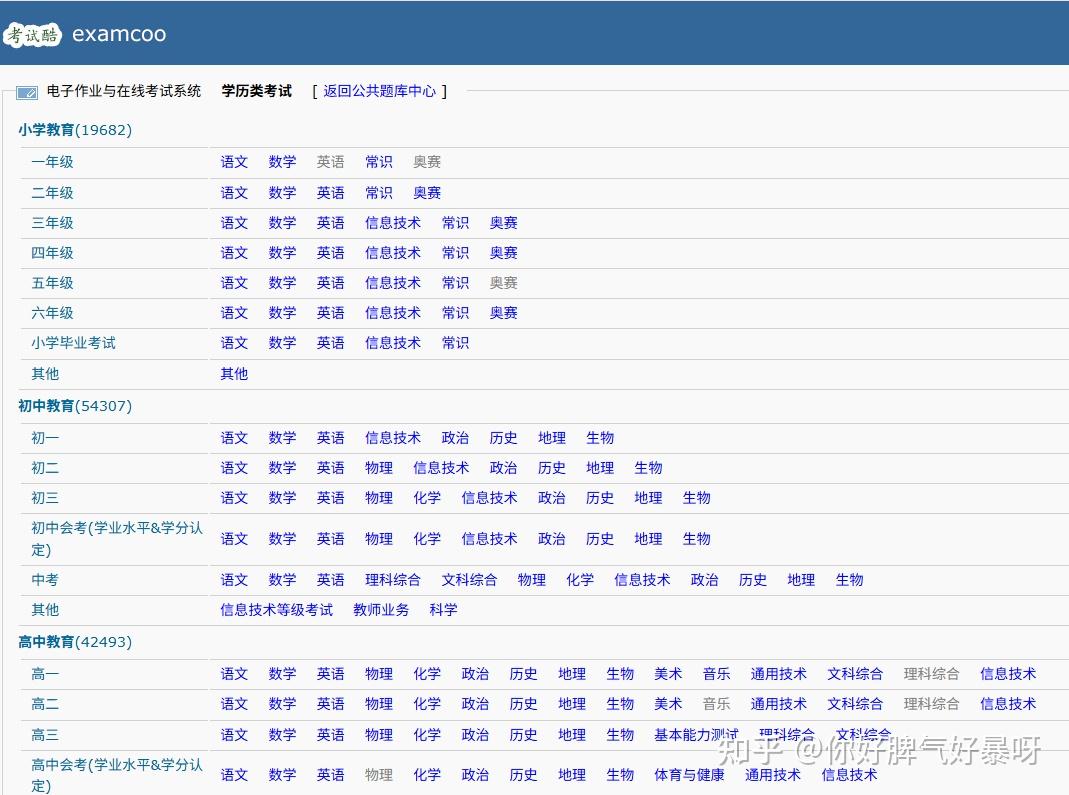Click the 中考 row label

(x=45, y=580)
